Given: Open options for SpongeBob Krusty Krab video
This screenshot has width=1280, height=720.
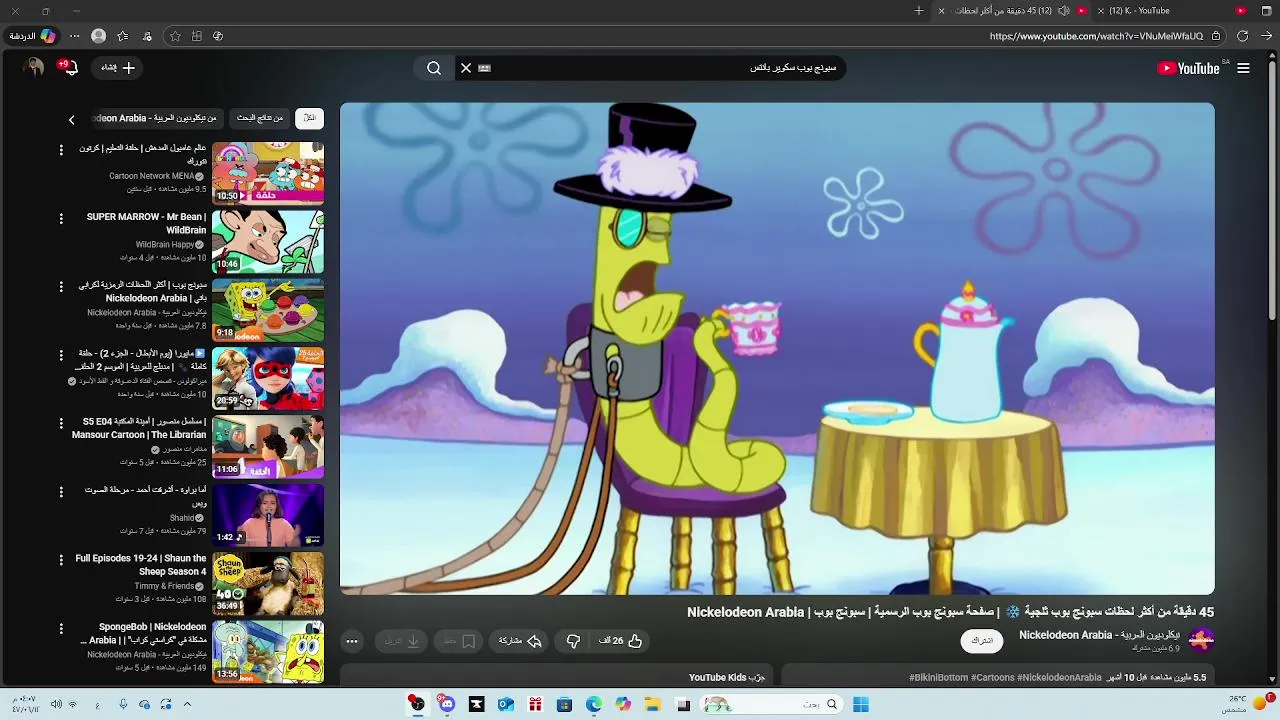Looking at the screenshot, I should pos(61,629).
